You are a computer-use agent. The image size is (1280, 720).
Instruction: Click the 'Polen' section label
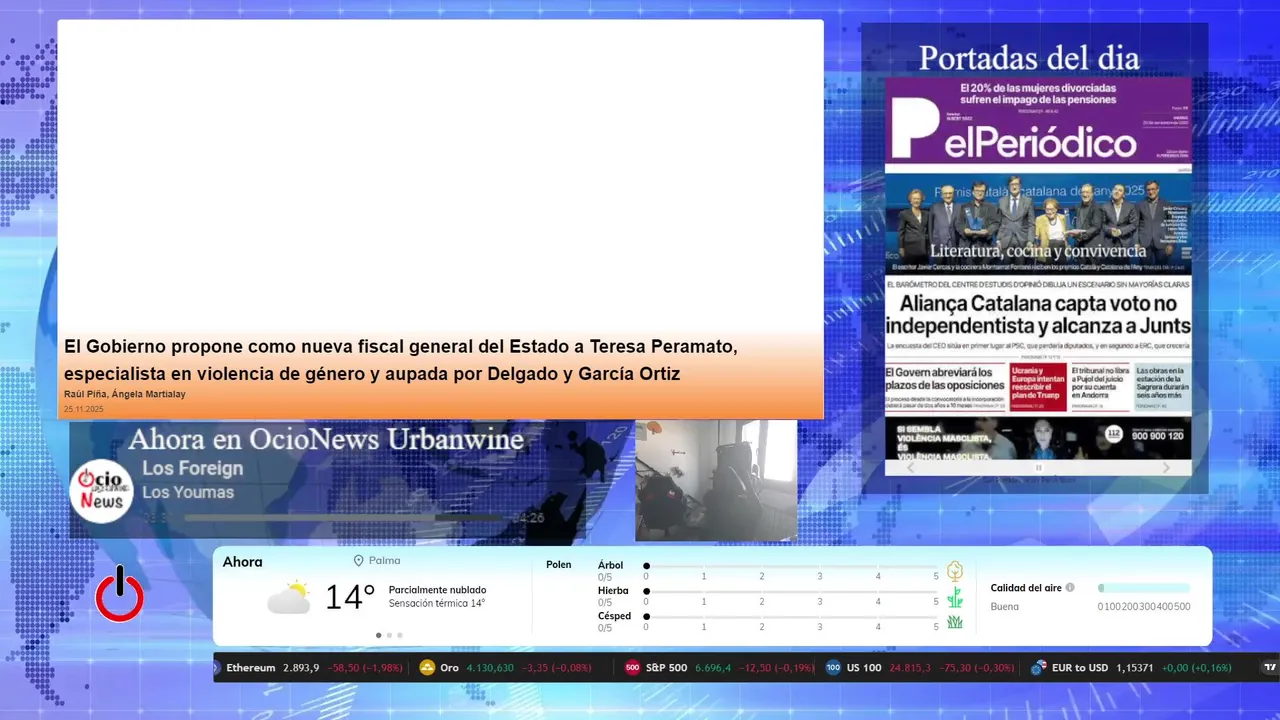(x=559, y=565)
